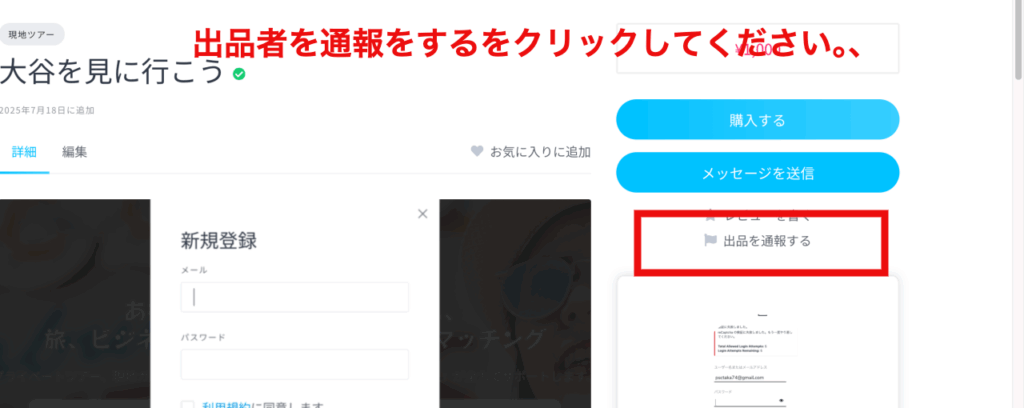
Task: Click the login screenshot preview card
Action: click(x=758, y=342)
